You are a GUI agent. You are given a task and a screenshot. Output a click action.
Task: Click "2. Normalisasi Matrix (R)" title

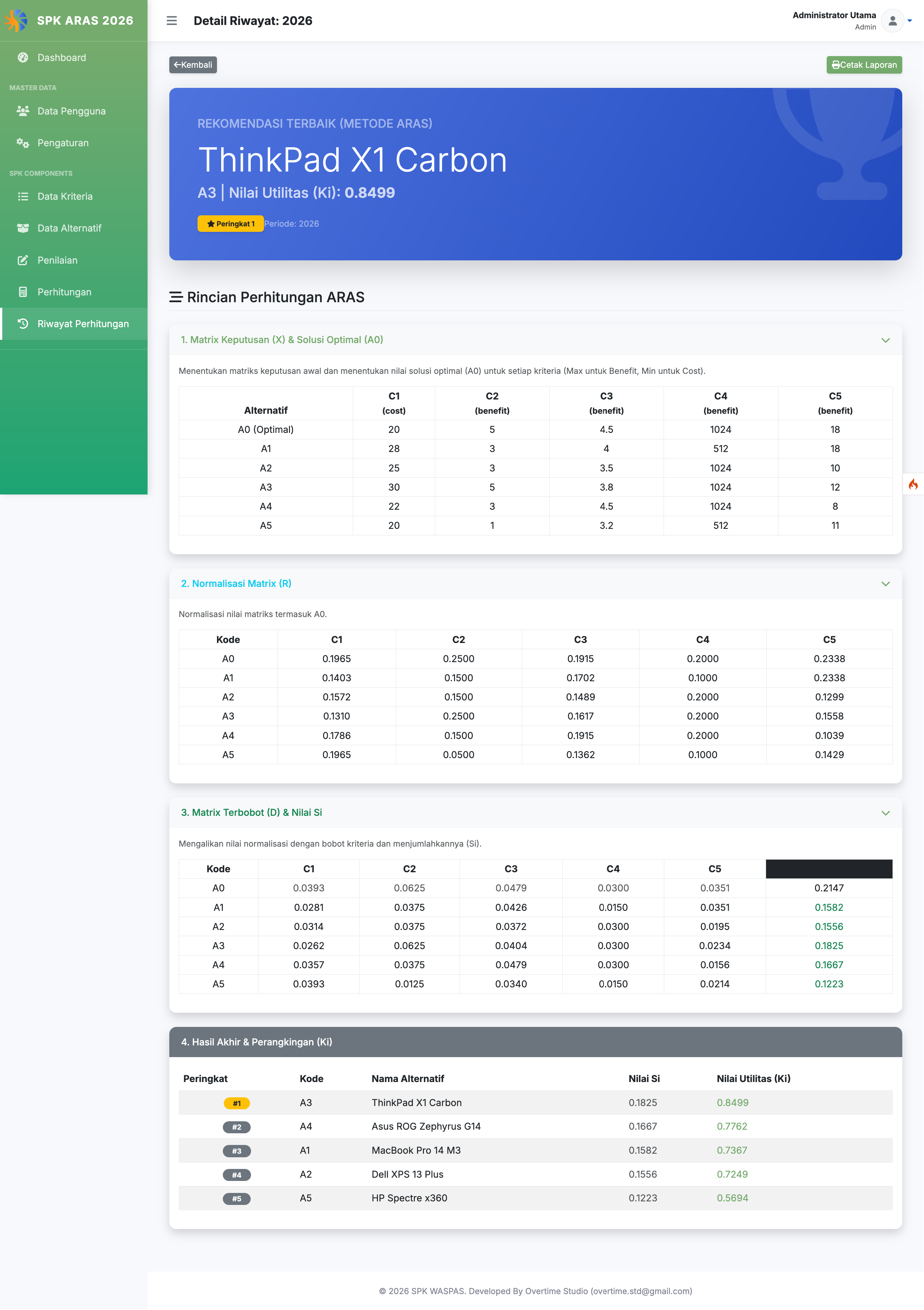pyautogui.click(x=236, y=583)
